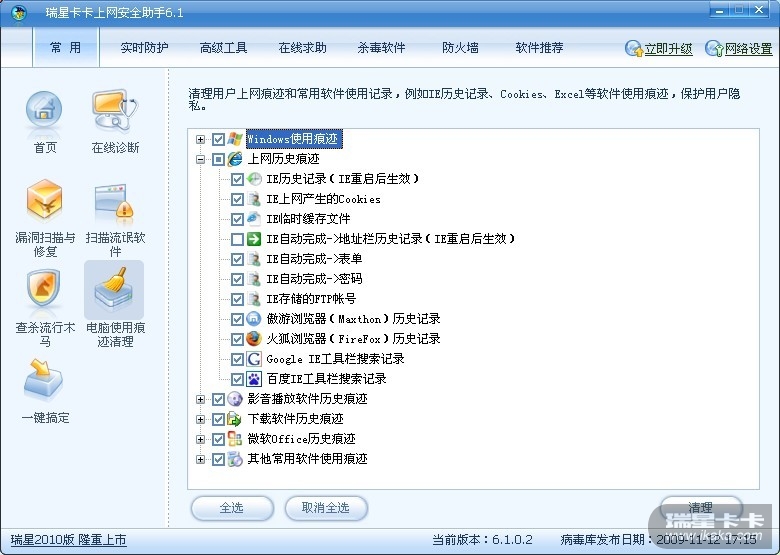780x555 pixels.
Task: Uncheck IE存储的FTP帐号 checkbox
Action: pyautogui.click(x=237, y=298)
